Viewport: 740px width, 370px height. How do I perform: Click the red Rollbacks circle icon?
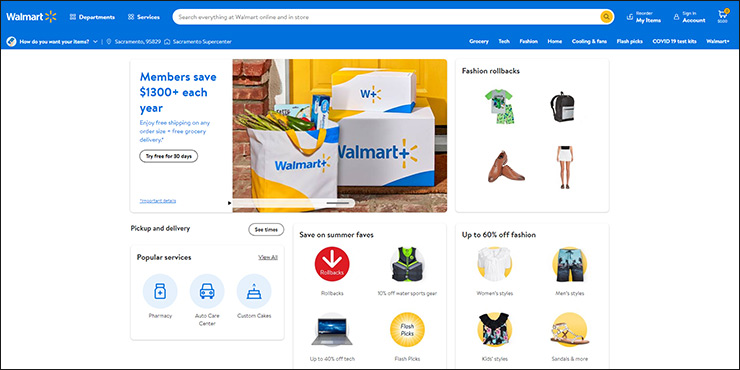click(332, 264)
